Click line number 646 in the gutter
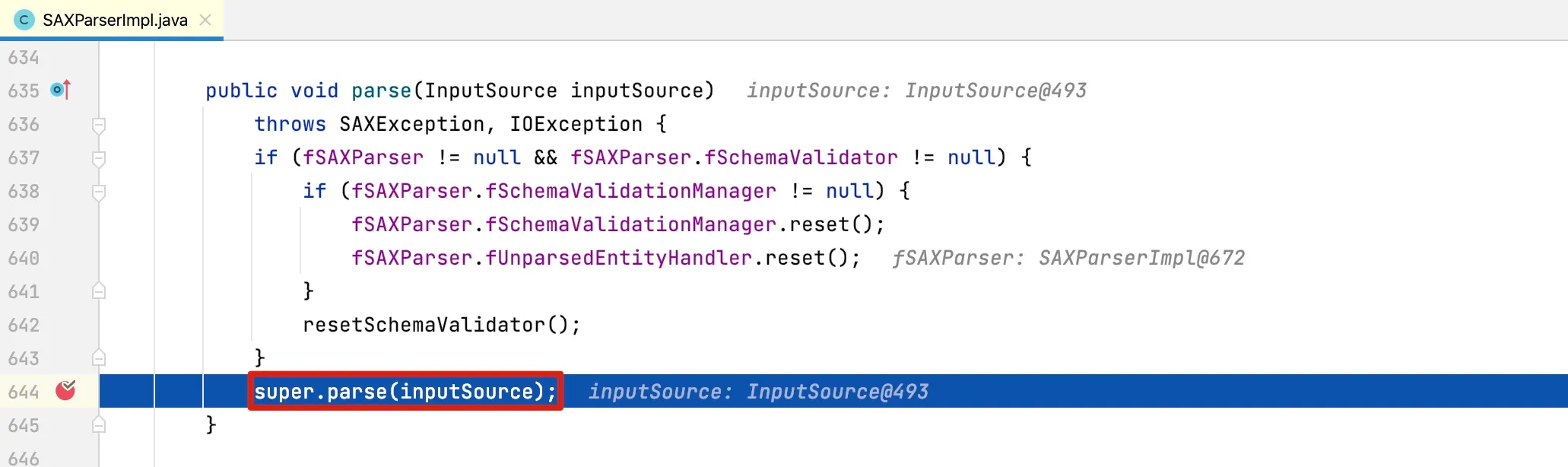1568x467 pixels. click(24, 459)
